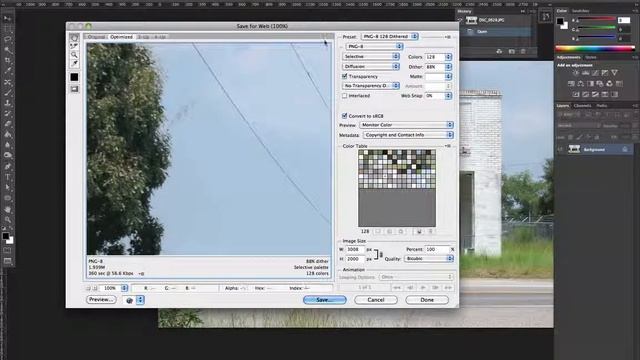Click the Save button
This screenshot has width=640, height=360.
click(325, 300)
